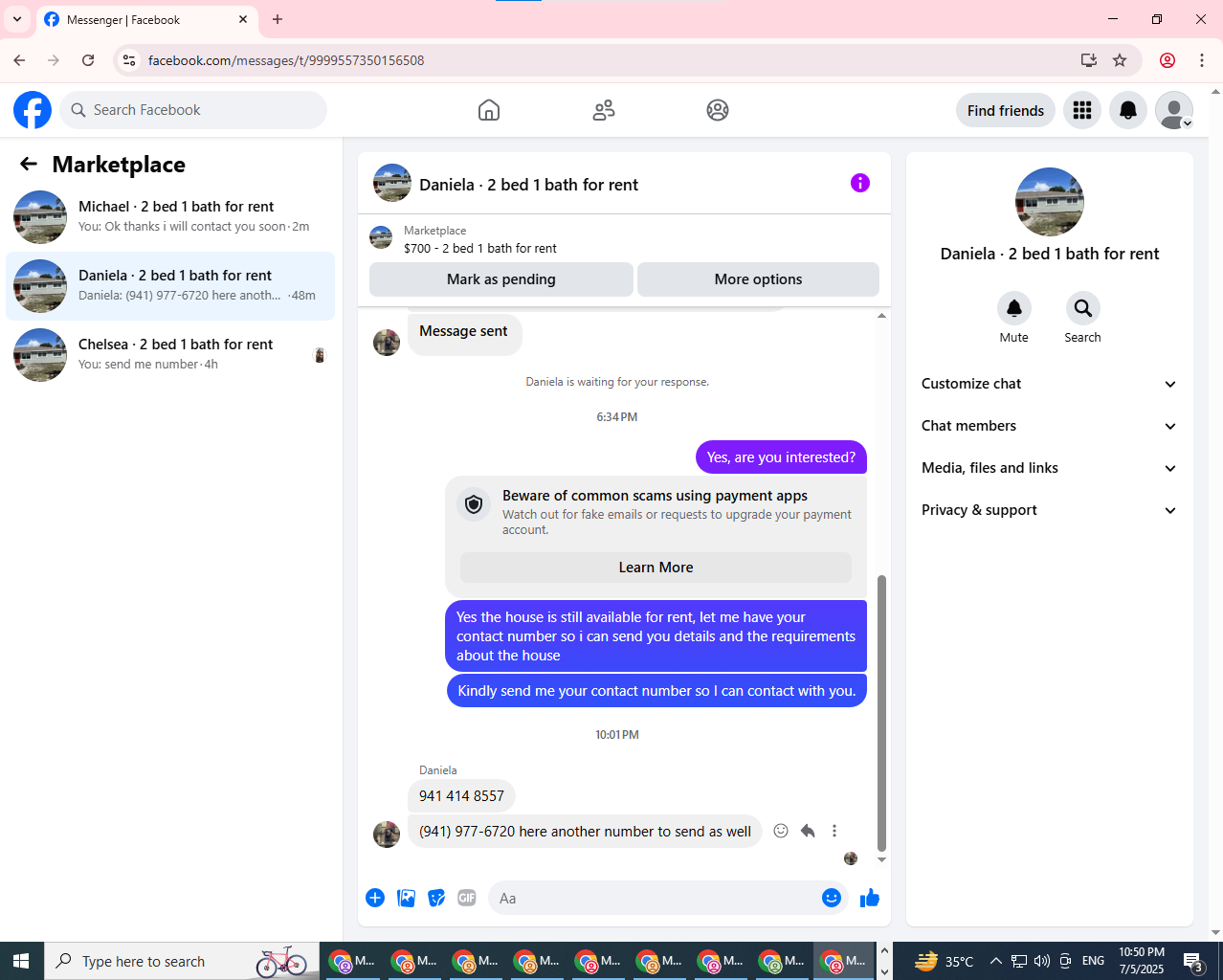The height and width of the screenshot is (980, 1223).
Task: Open the Groups icon in top navigation
Action: tap(718, 110)
